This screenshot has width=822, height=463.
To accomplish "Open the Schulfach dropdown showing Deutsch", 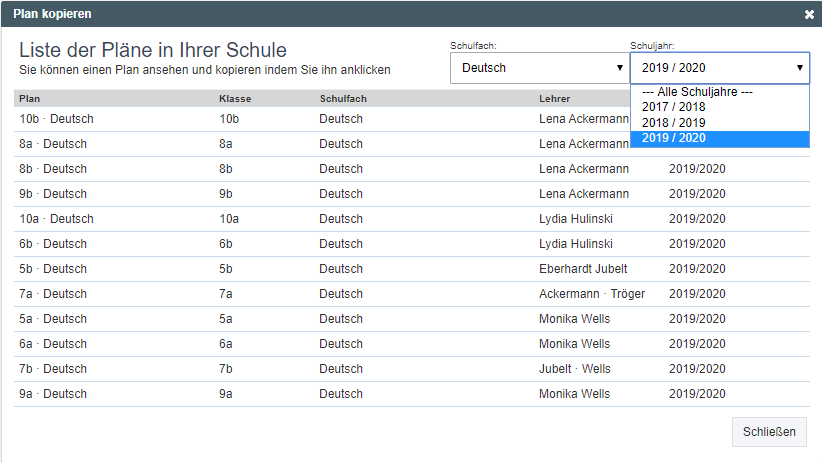I will (538, 68).
